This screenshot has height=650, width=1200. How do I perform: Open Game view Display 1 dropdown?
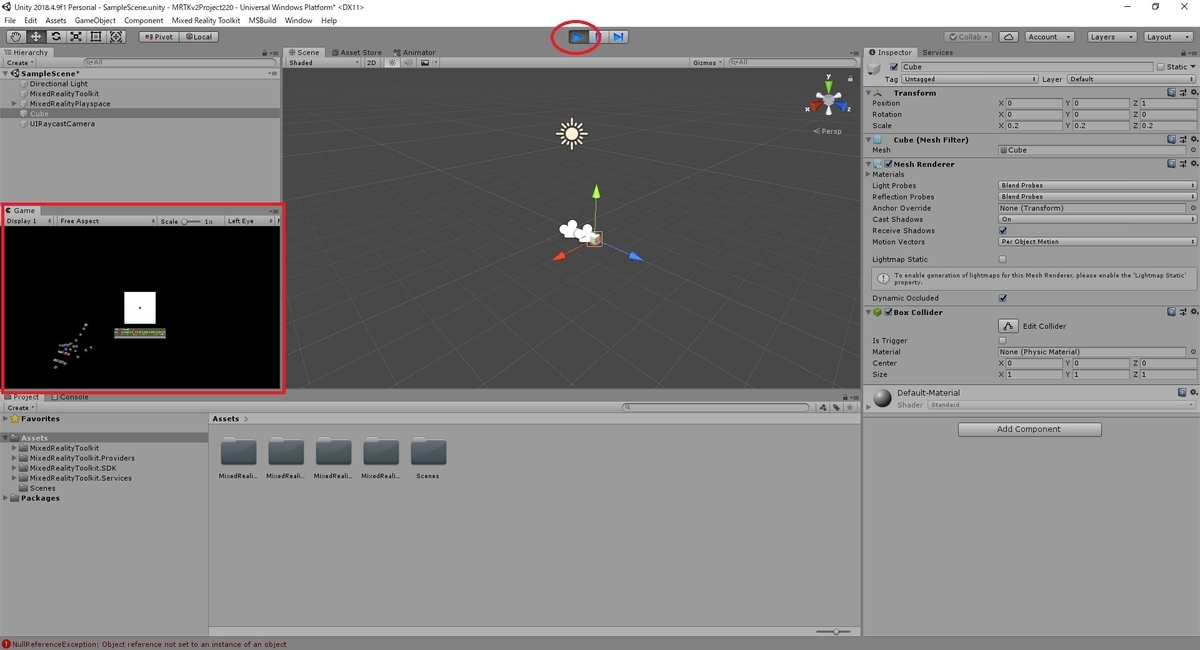click(29, 221)
